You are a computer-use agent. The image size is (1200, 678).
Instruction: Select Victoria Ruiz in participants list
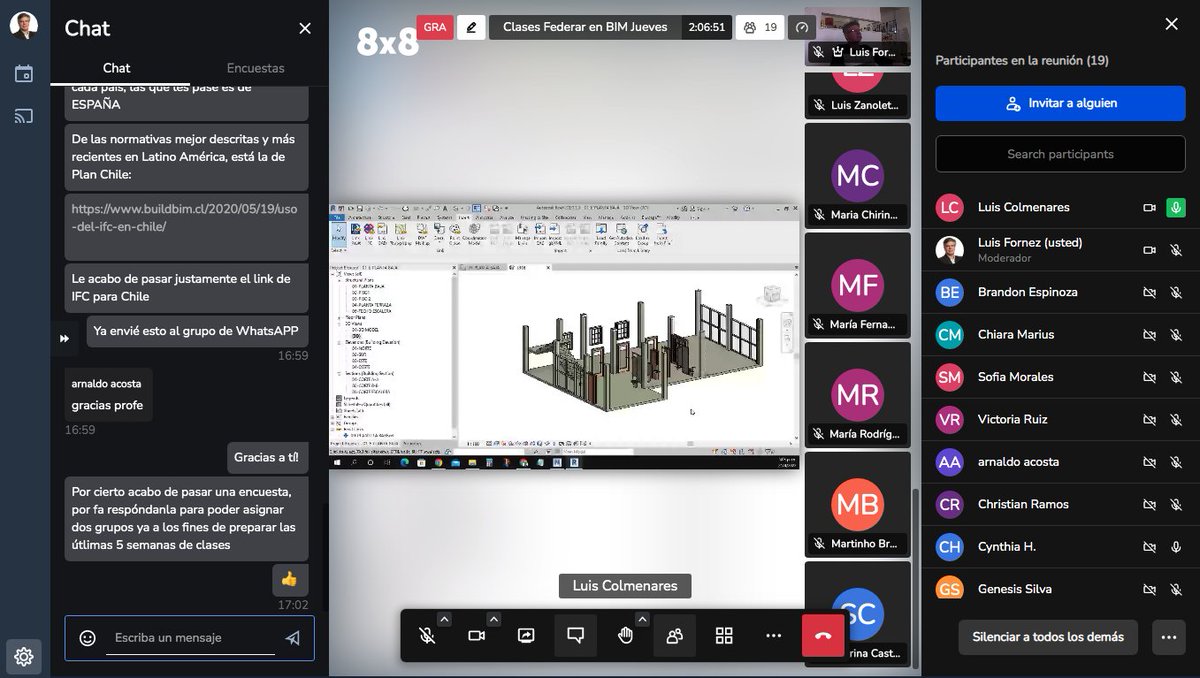pyautogui.click(x=1061, y=419)
